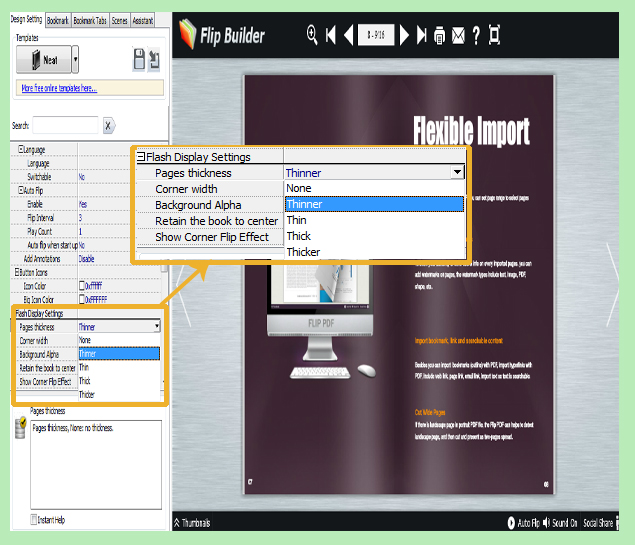Select Retain the book to center, left panel
The image size is (635, 545).
pos(47,368)
